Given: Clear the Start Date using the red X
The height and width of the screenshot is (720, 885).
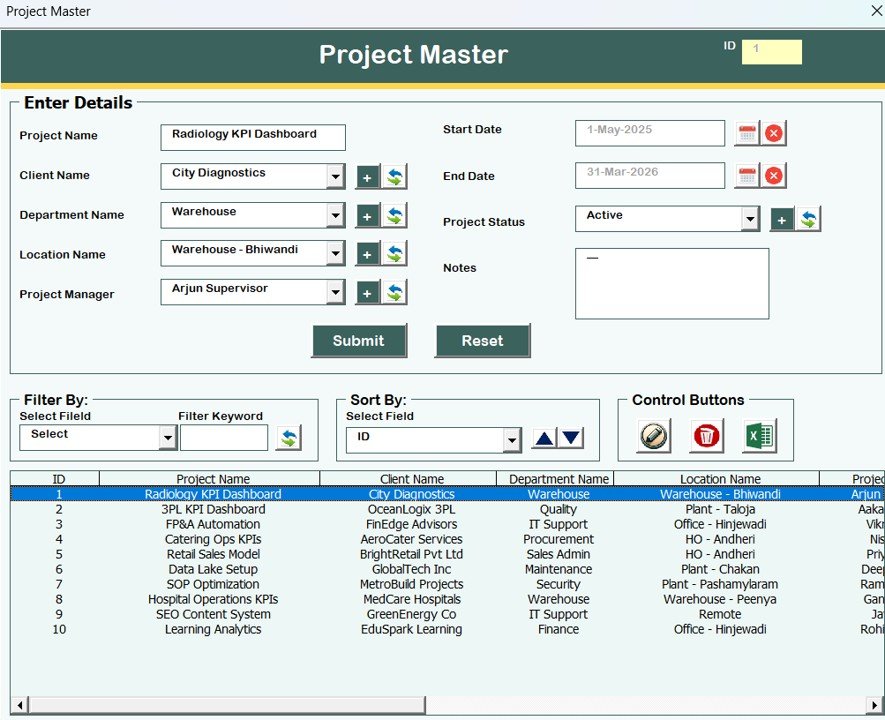Looking at the screenshot, I should [773, 132].
